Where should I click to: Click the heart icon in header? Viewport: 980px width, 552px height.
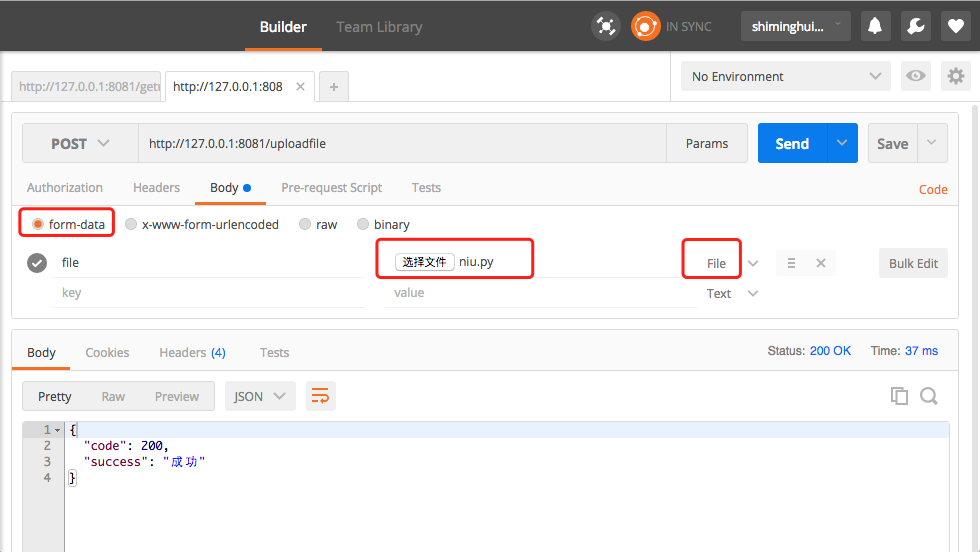[x=956, y=26]
